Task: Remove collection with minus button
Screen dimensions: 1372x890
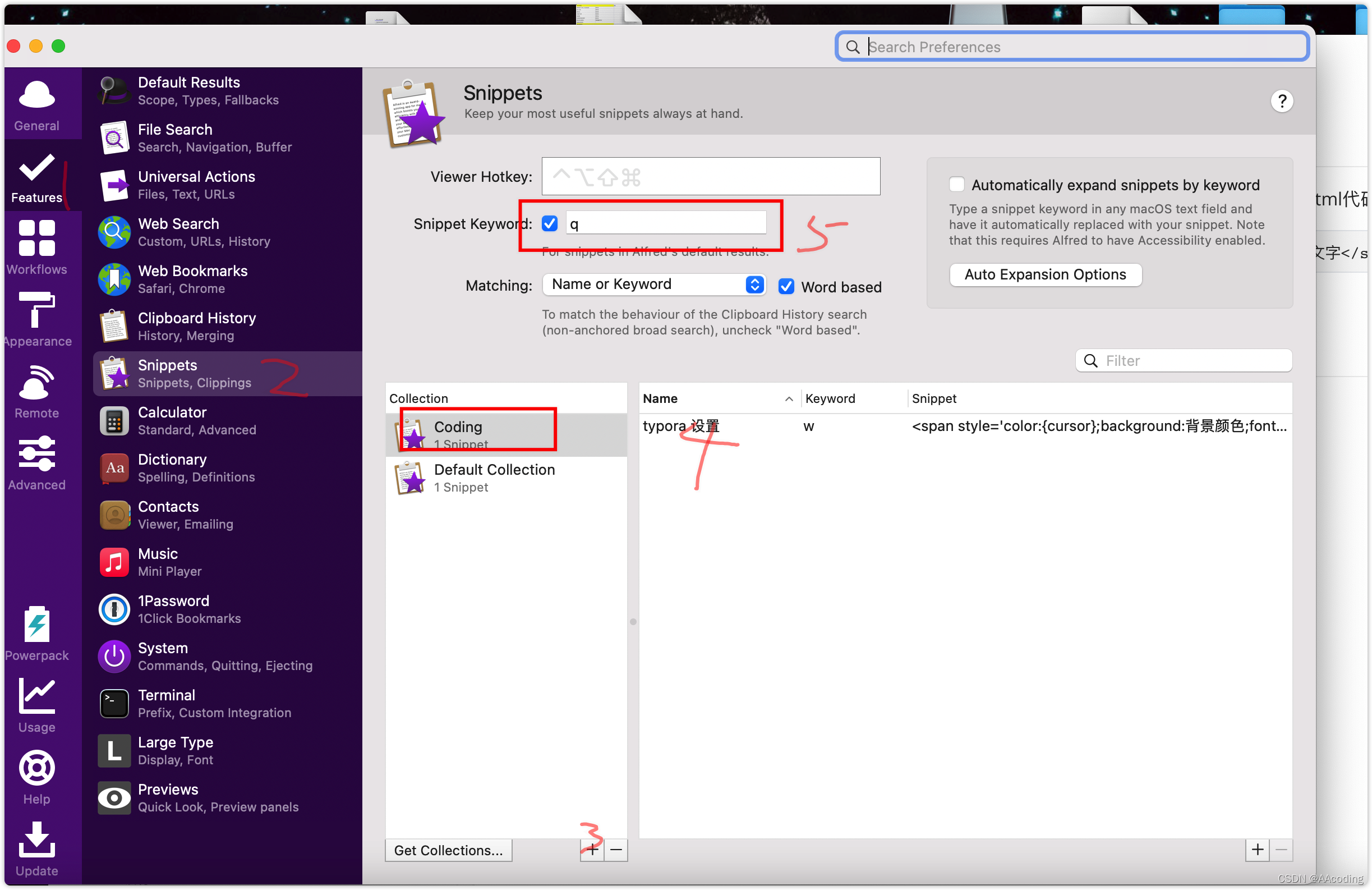Action: [x=616, y=850]
